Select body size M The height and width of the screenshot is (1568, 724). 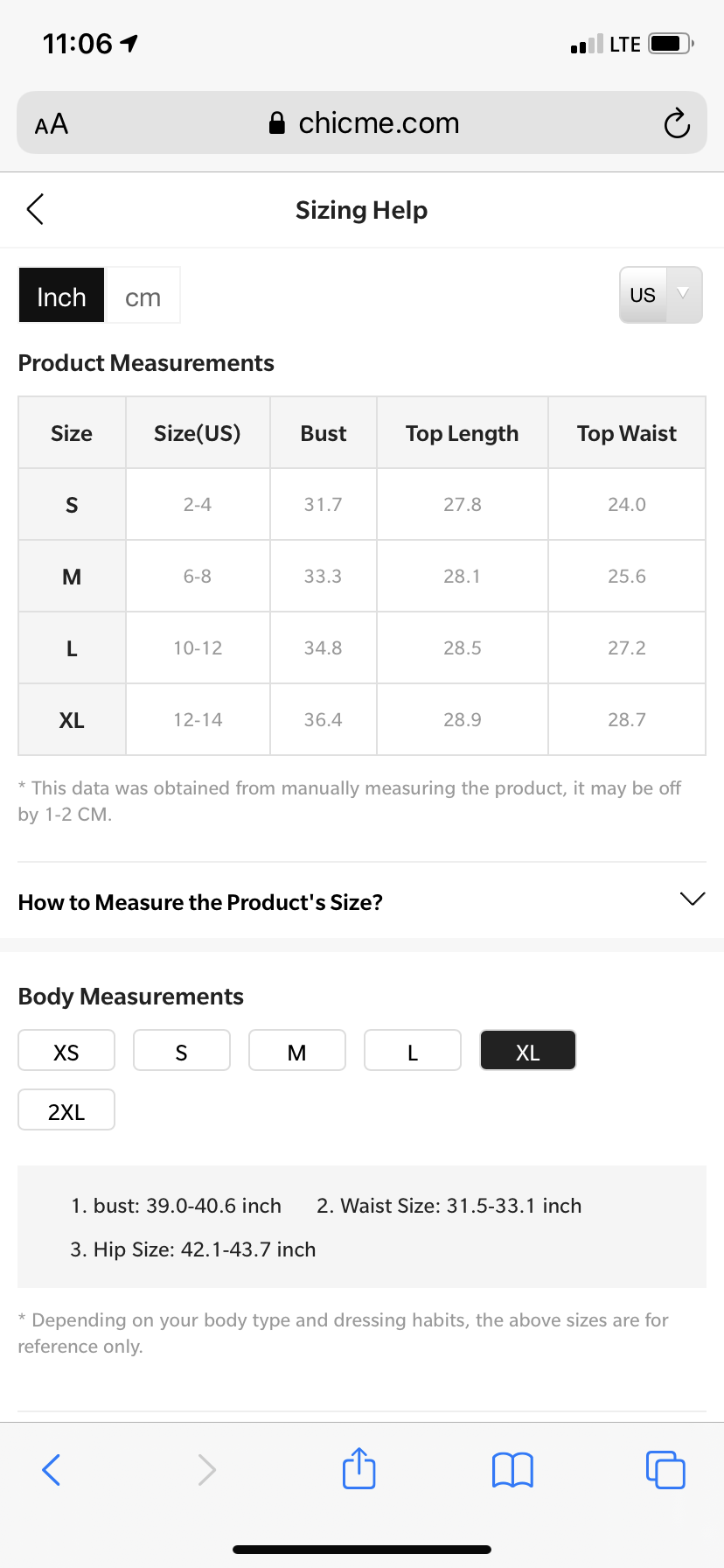pyautogui.click(x=297, y=1051)
